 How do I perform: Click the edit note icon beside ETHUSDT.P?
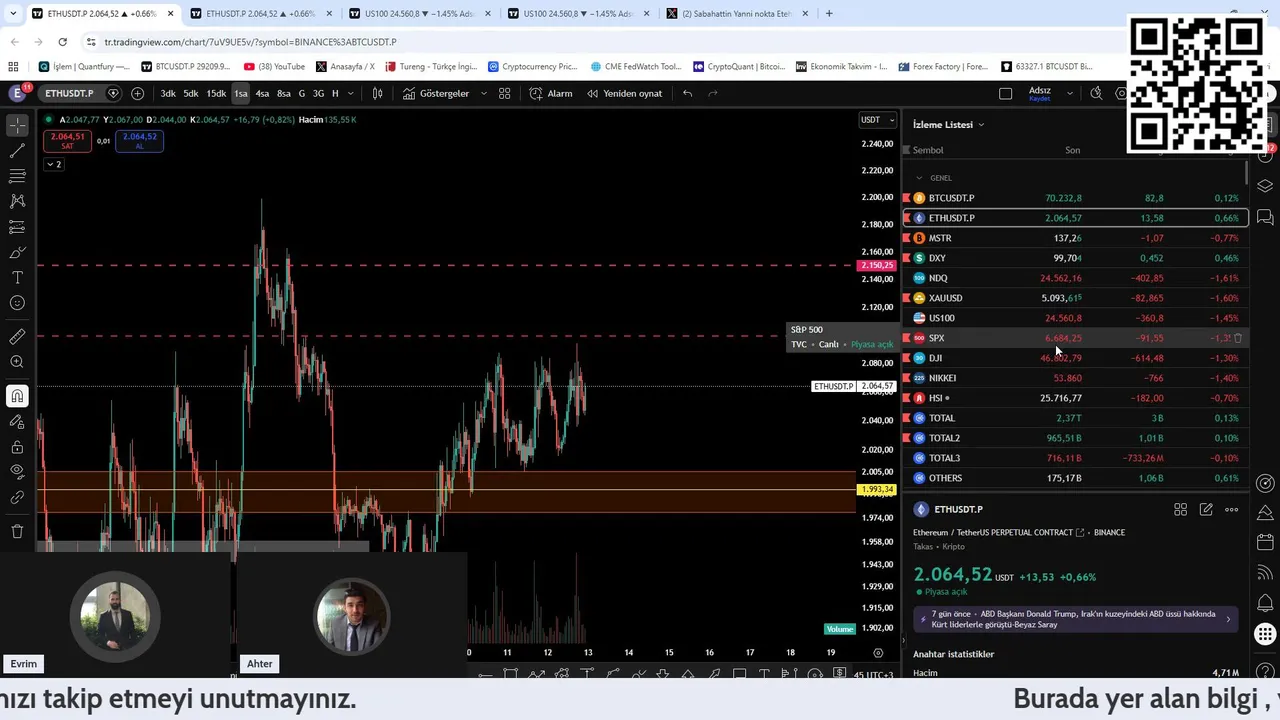[x=1206, y=509]
